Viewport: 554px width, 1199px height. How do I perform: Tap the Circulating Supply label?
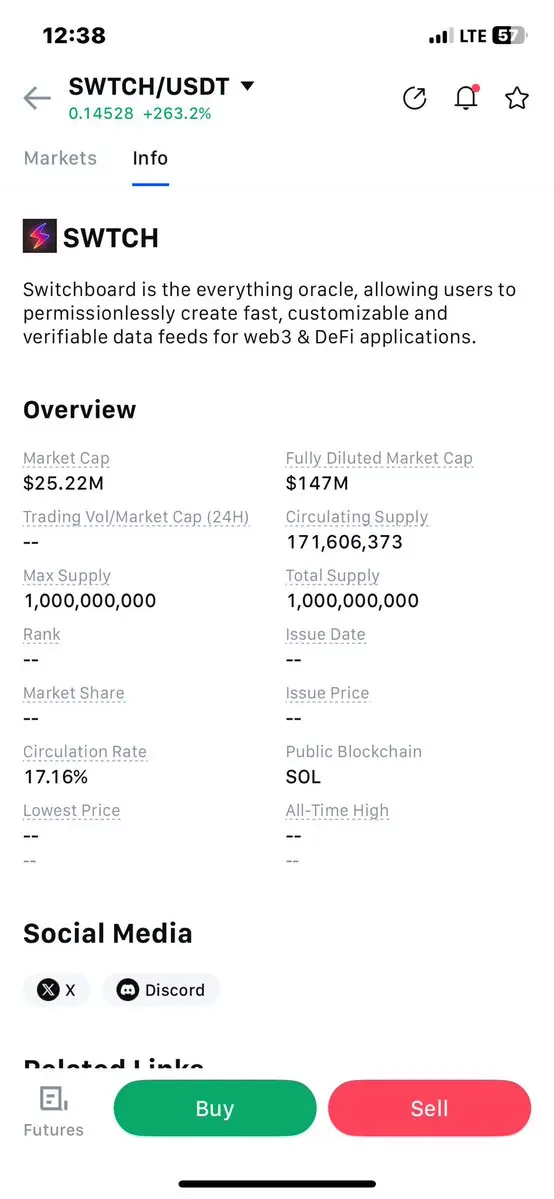357,517
